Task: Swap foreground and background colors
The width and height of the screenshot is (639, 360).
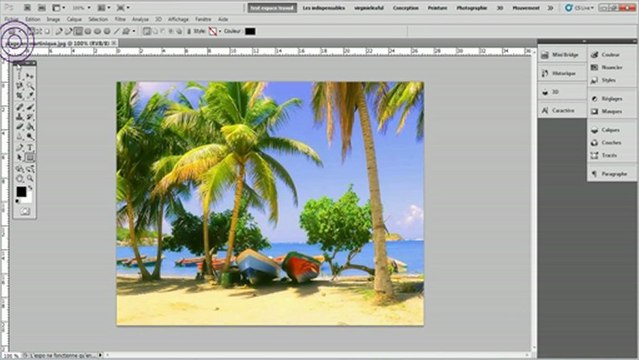Action: (x=30, y=188)
